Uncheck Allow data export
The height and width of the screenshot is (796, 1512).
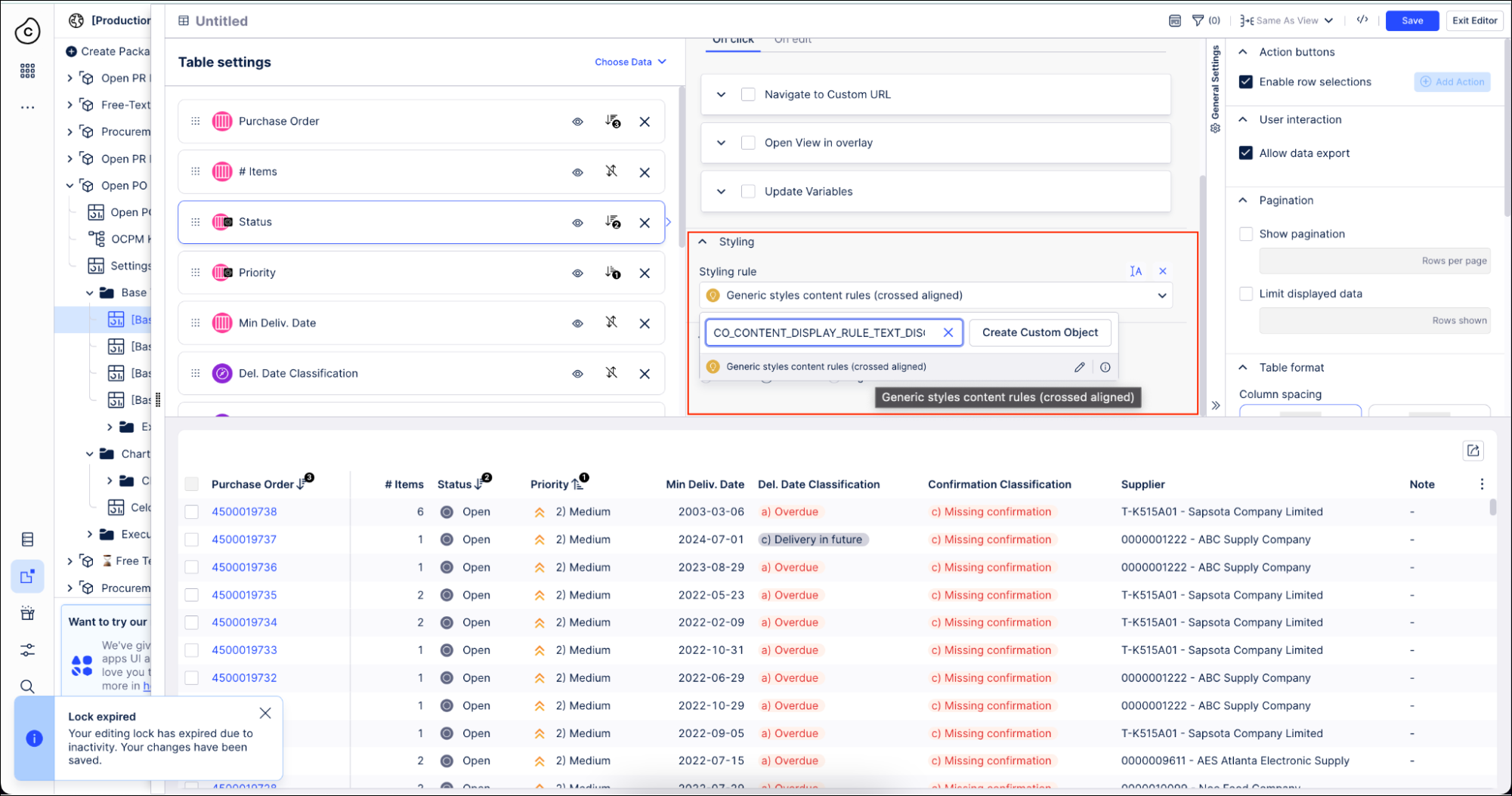tap(1246, 153)
